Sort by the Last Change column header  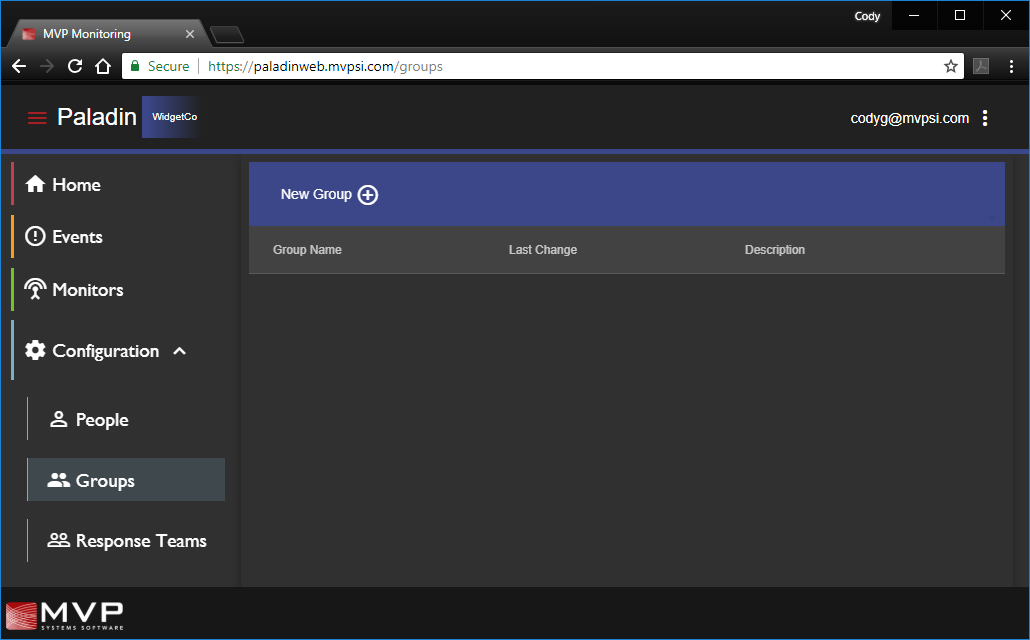click(x=542, y=250)
